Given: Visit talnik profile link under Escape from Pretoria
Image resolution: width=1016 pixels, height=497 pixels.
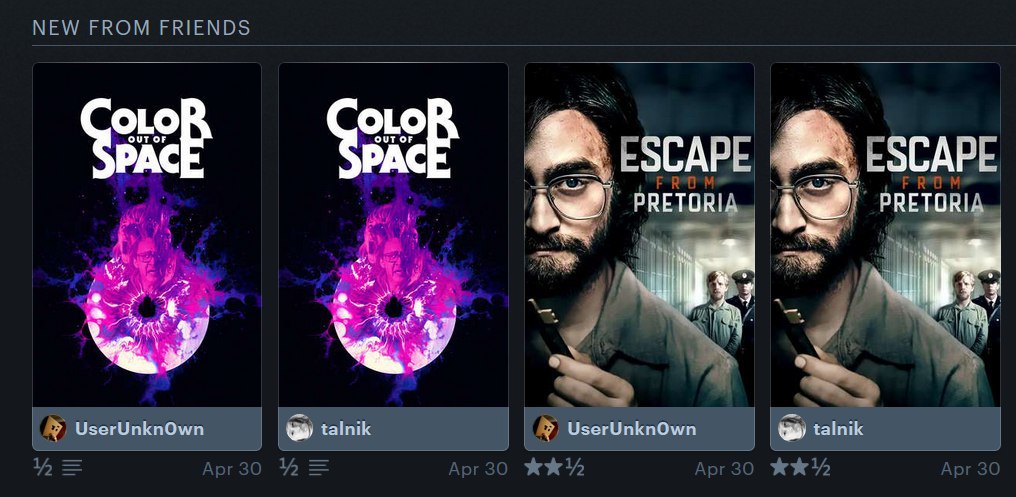Looking at the screenshot, I should [838, 428].
